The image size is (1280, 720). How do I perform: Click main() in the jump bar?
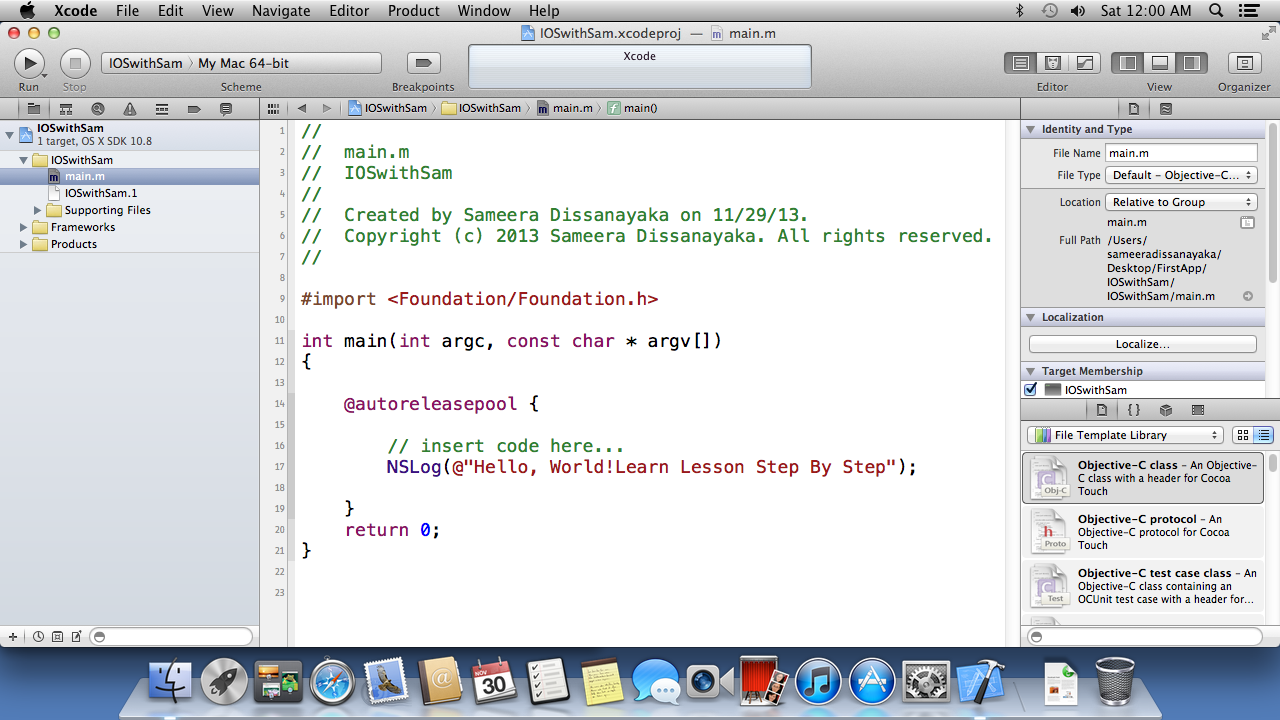[632, 108]
